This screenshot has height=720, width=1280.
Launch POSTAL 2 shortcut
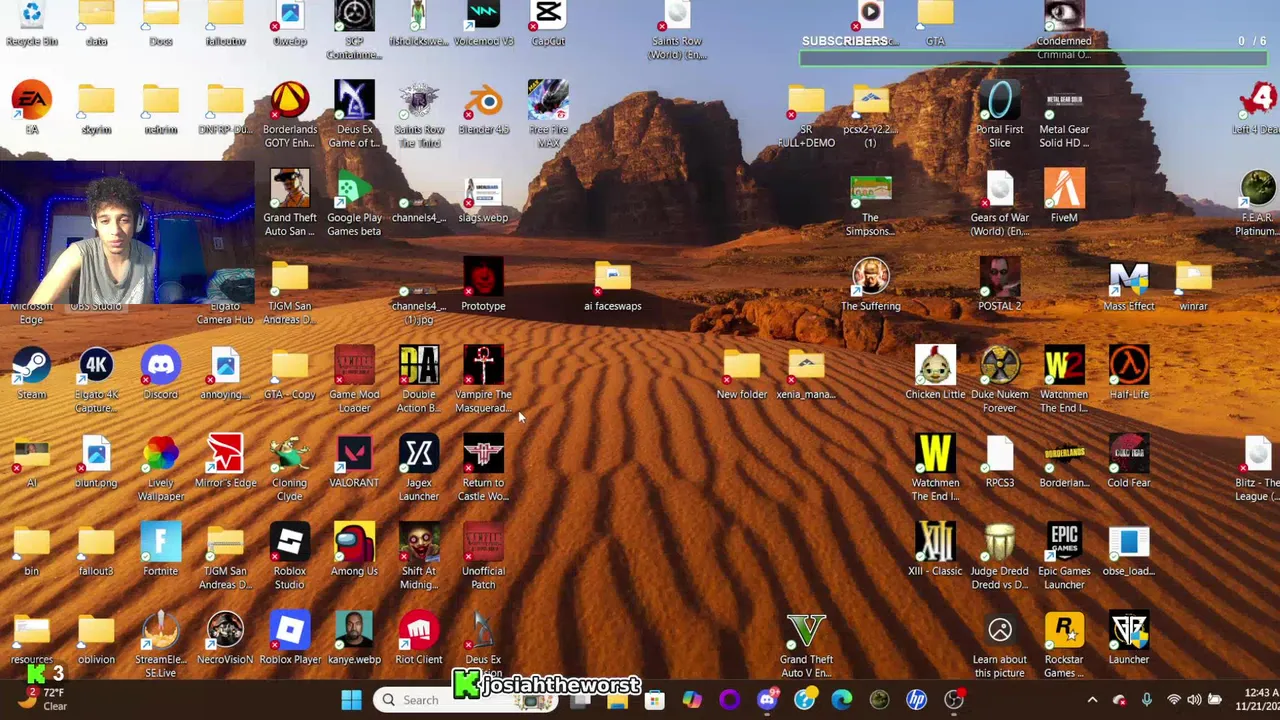tap(1000, 285)
